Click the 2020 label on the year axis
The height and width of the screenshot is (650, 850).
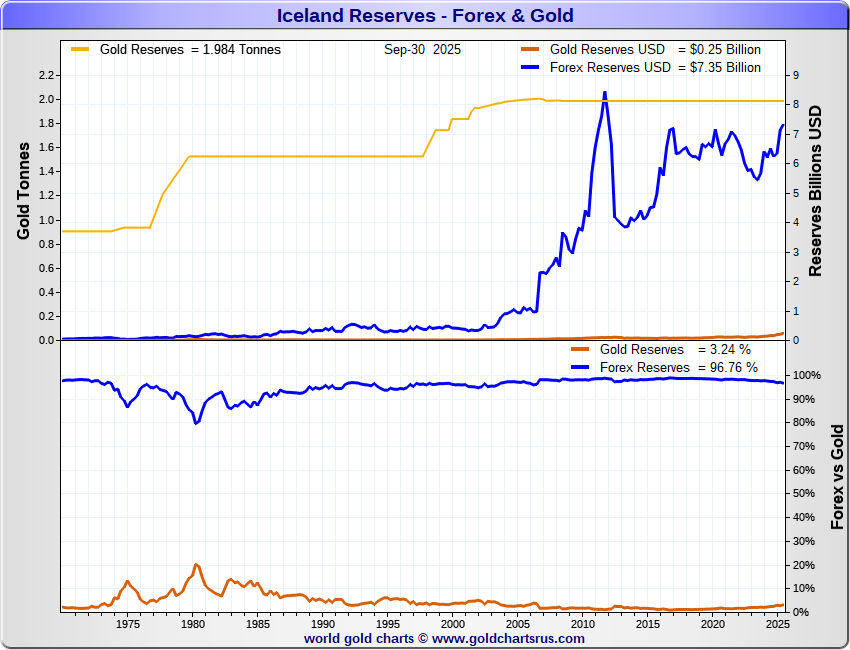click(713, 624)
